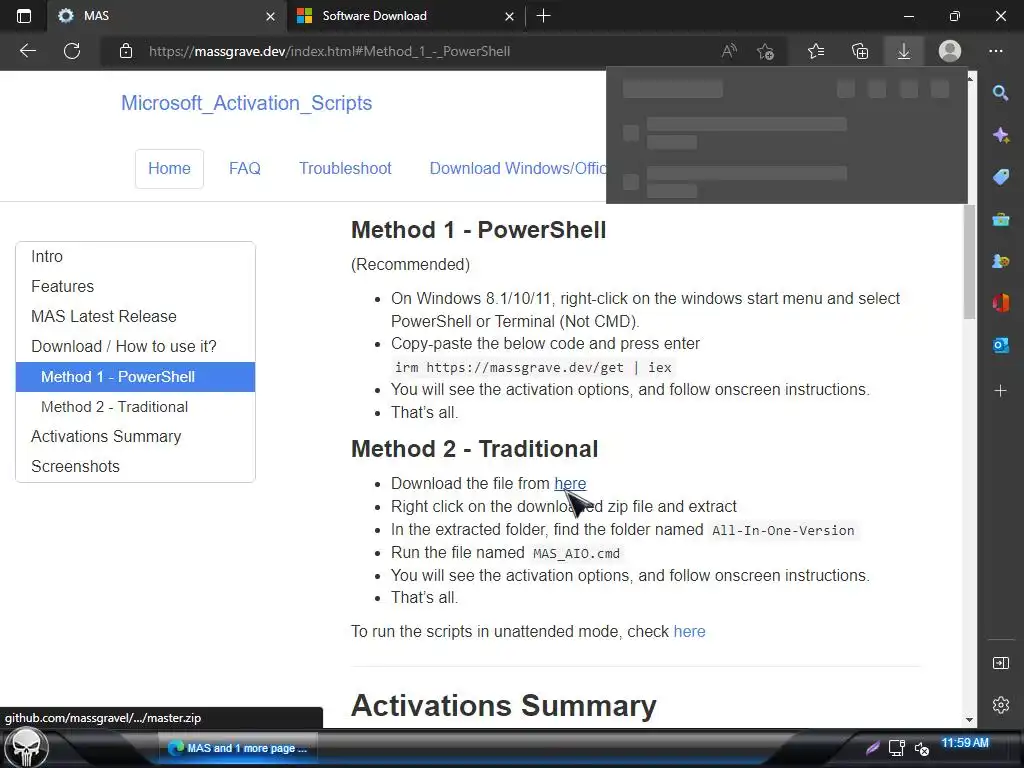Open the Home navigation item
This screenshot has width=1024, height=768.
point(169,168)
